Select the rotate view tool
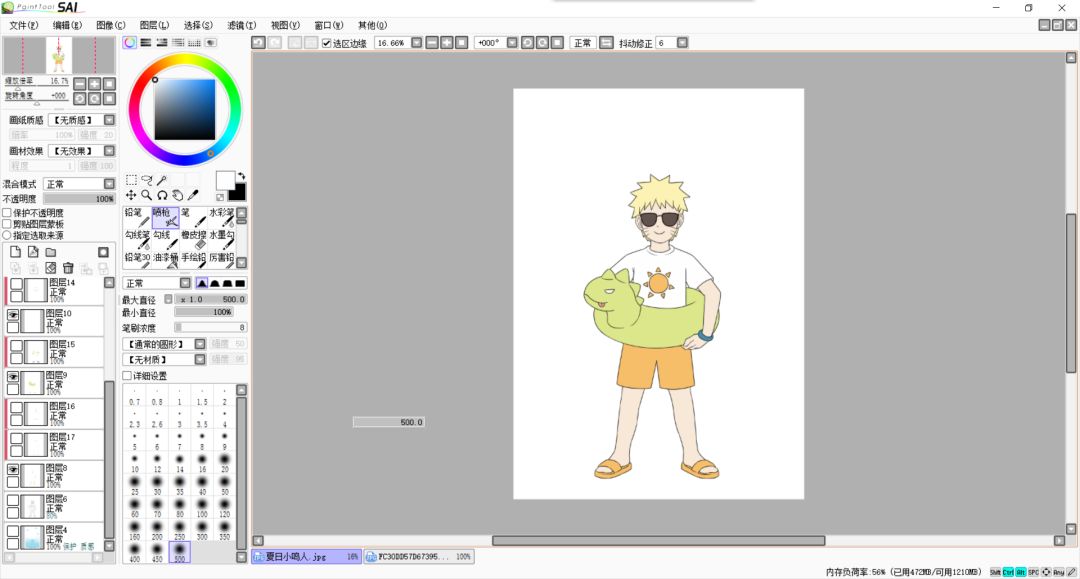 pos(162,196)
